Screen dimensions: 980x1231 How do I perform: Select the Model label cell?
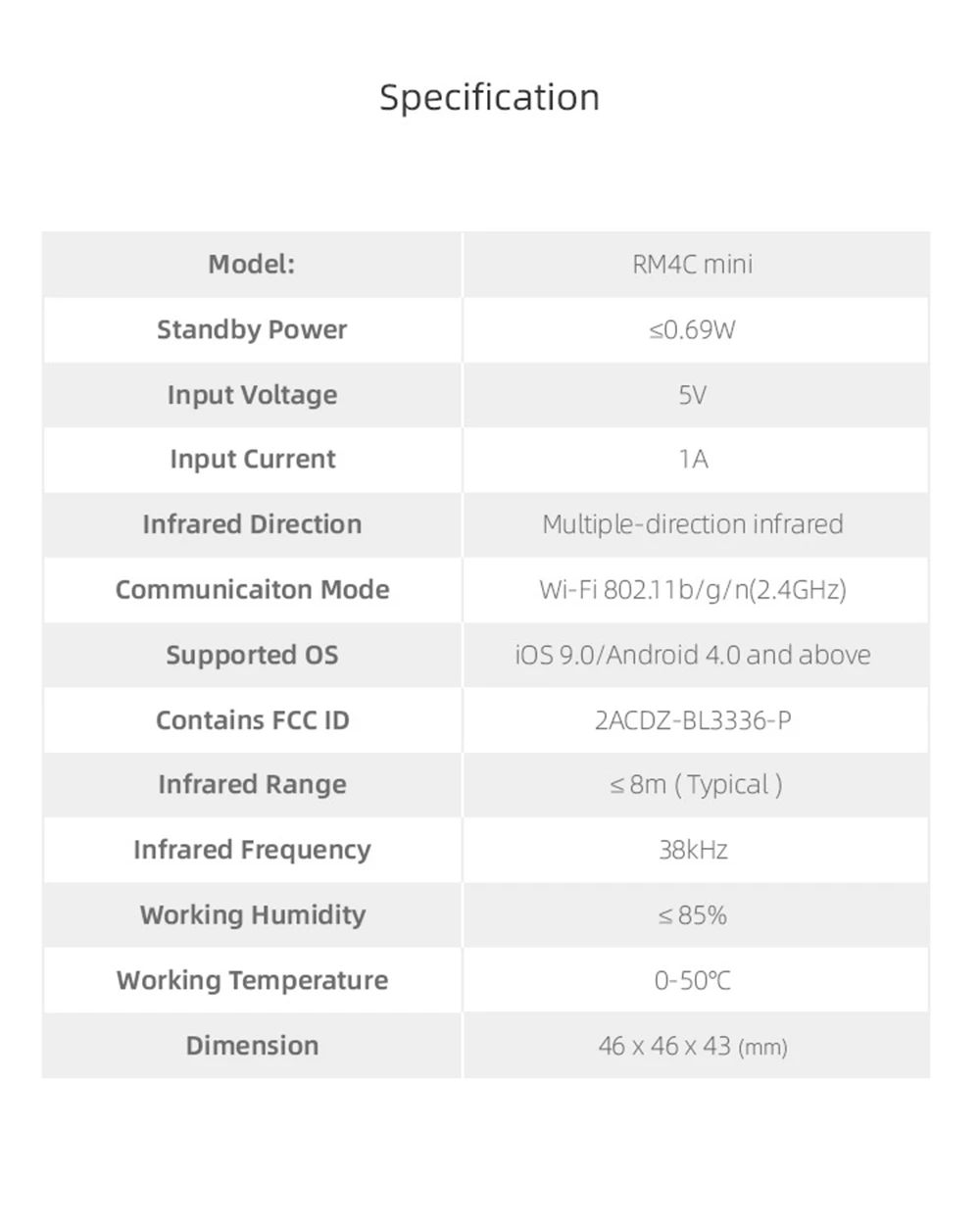252,264
